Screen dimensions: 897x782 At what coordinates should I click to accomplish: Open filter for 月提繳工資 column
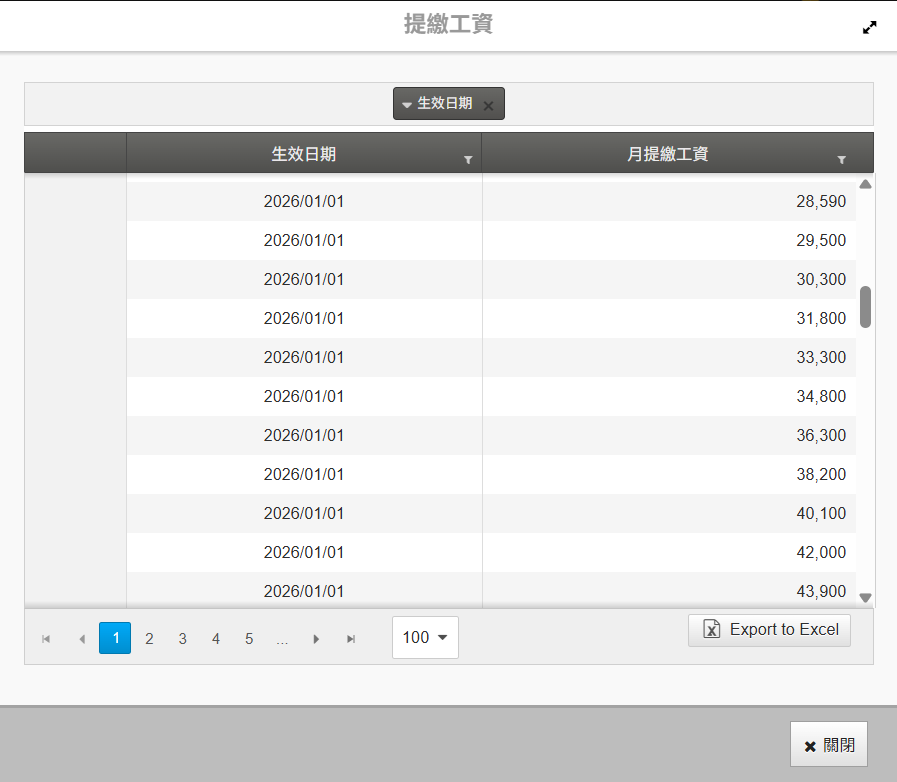click(841, 159)
